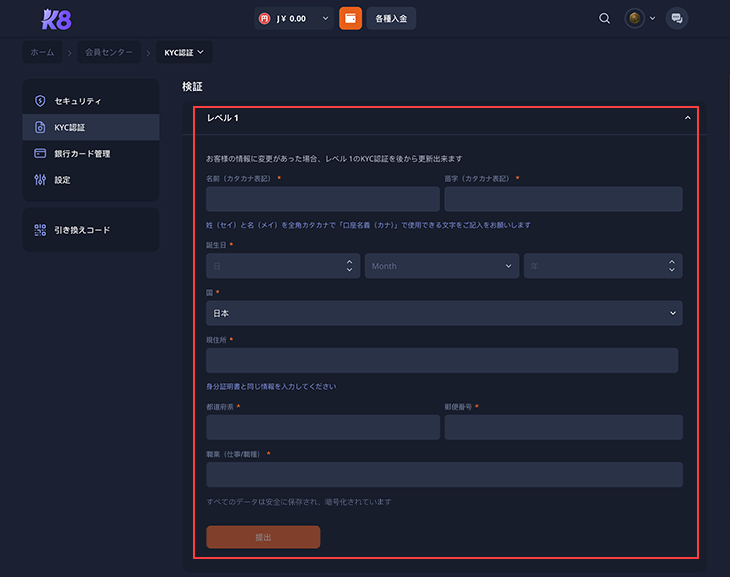Open 銀行カード管理 in the sidebar
This screenshot has width=730, height=577.
click(91, 153)
